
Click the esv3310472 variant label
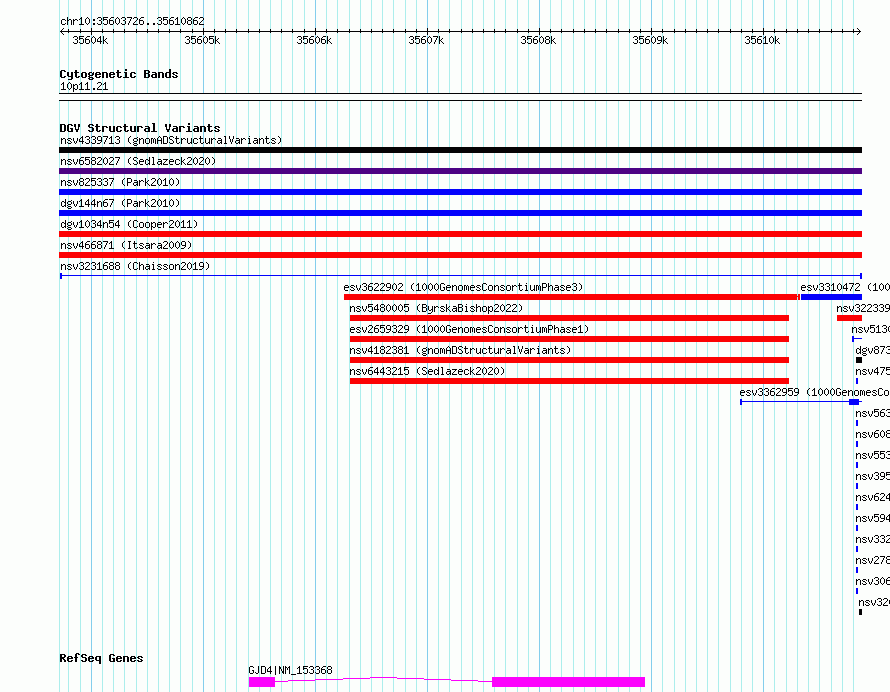point(845,287)
